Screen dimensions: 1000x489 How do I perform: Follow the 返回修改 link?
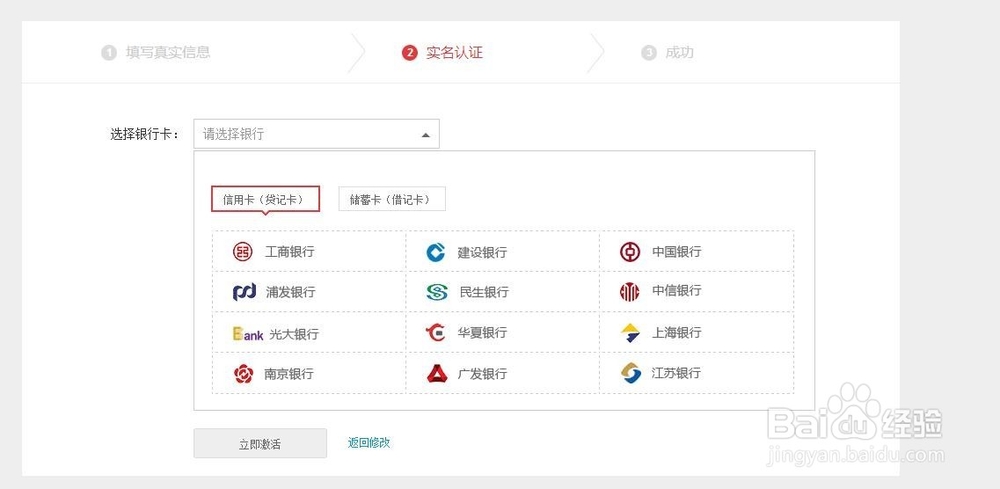pos(369,442)
